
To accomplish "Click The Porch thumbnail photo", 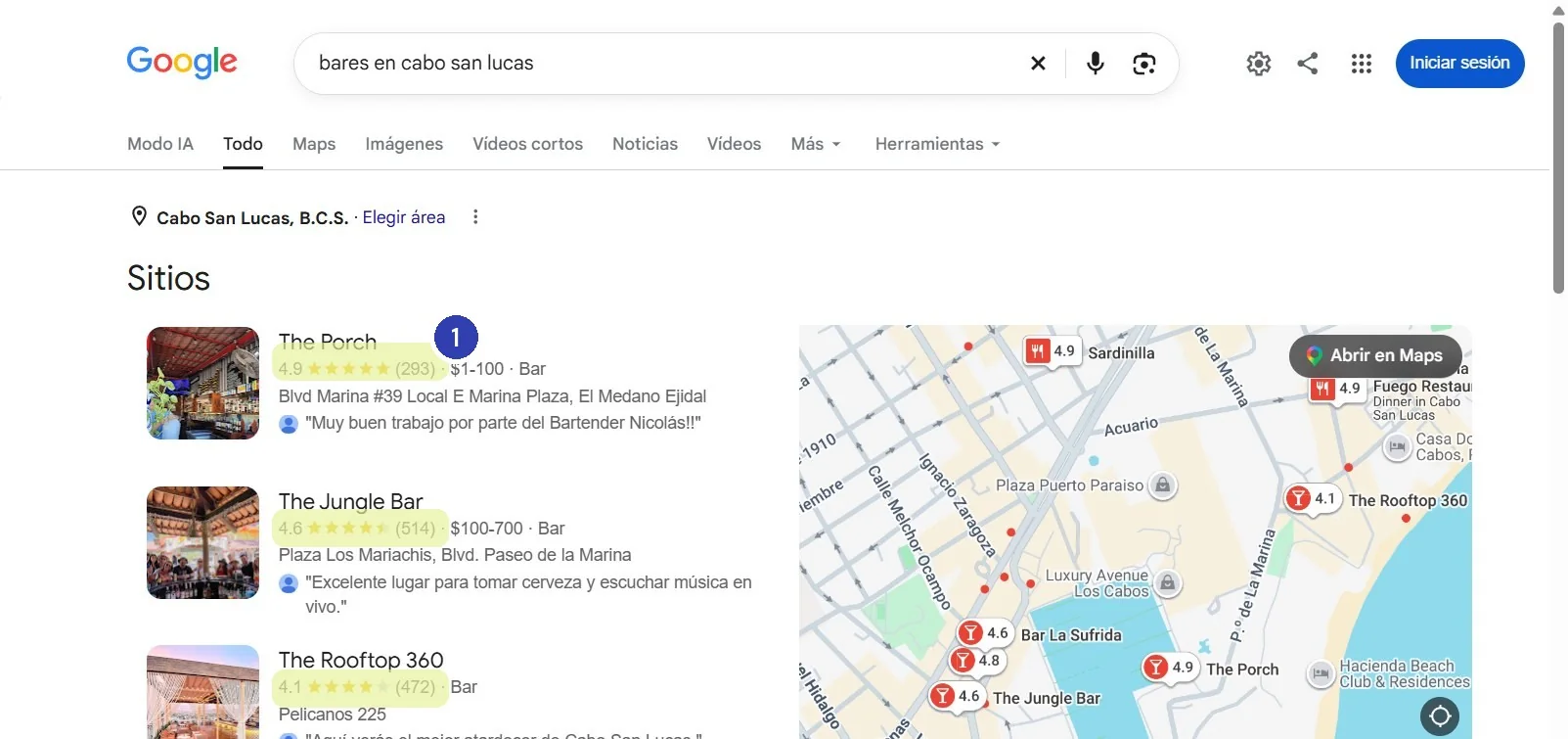I will (x=202, y=383).
